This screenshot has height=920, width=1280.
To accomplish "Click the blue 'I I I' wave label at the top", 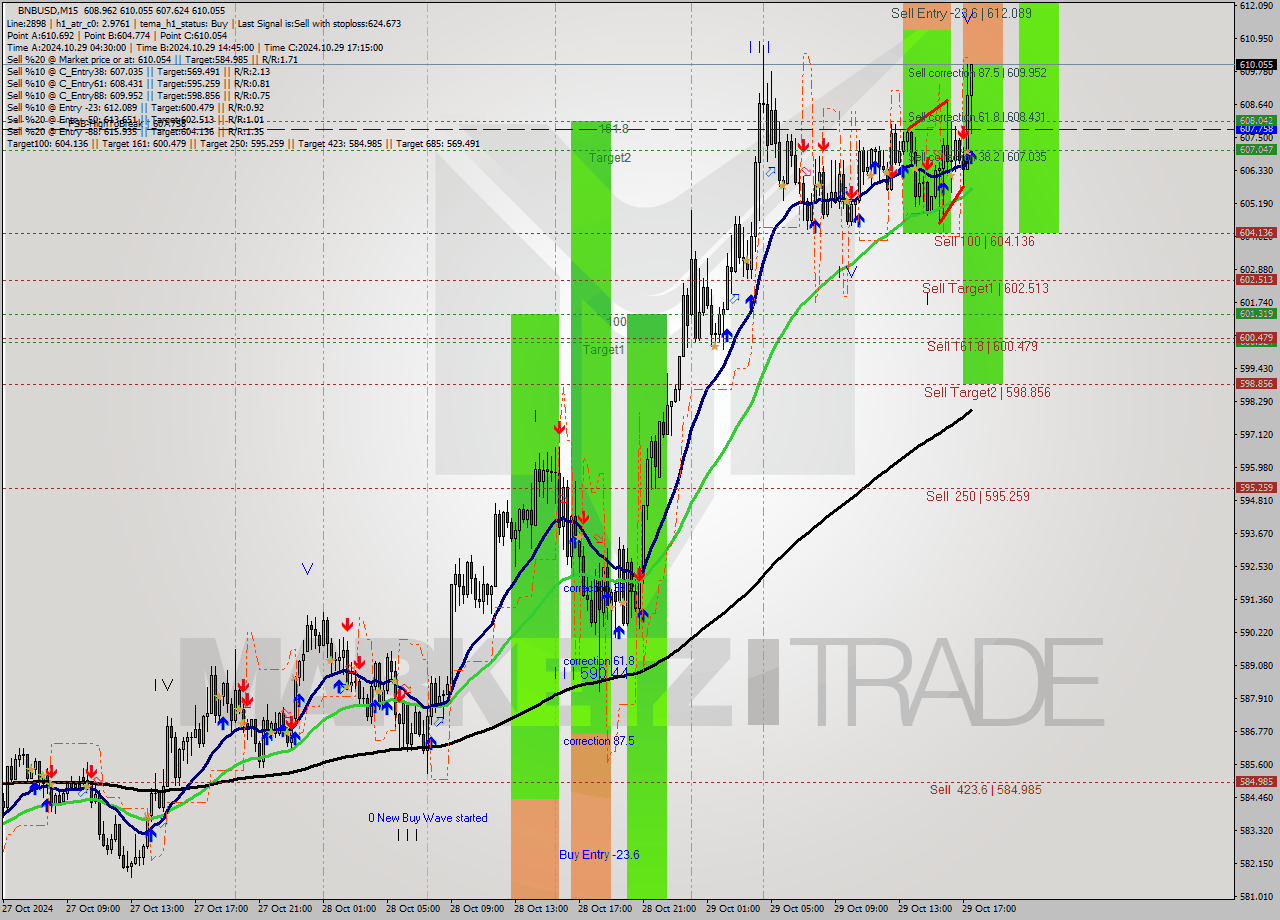I will tap(759, 46).
